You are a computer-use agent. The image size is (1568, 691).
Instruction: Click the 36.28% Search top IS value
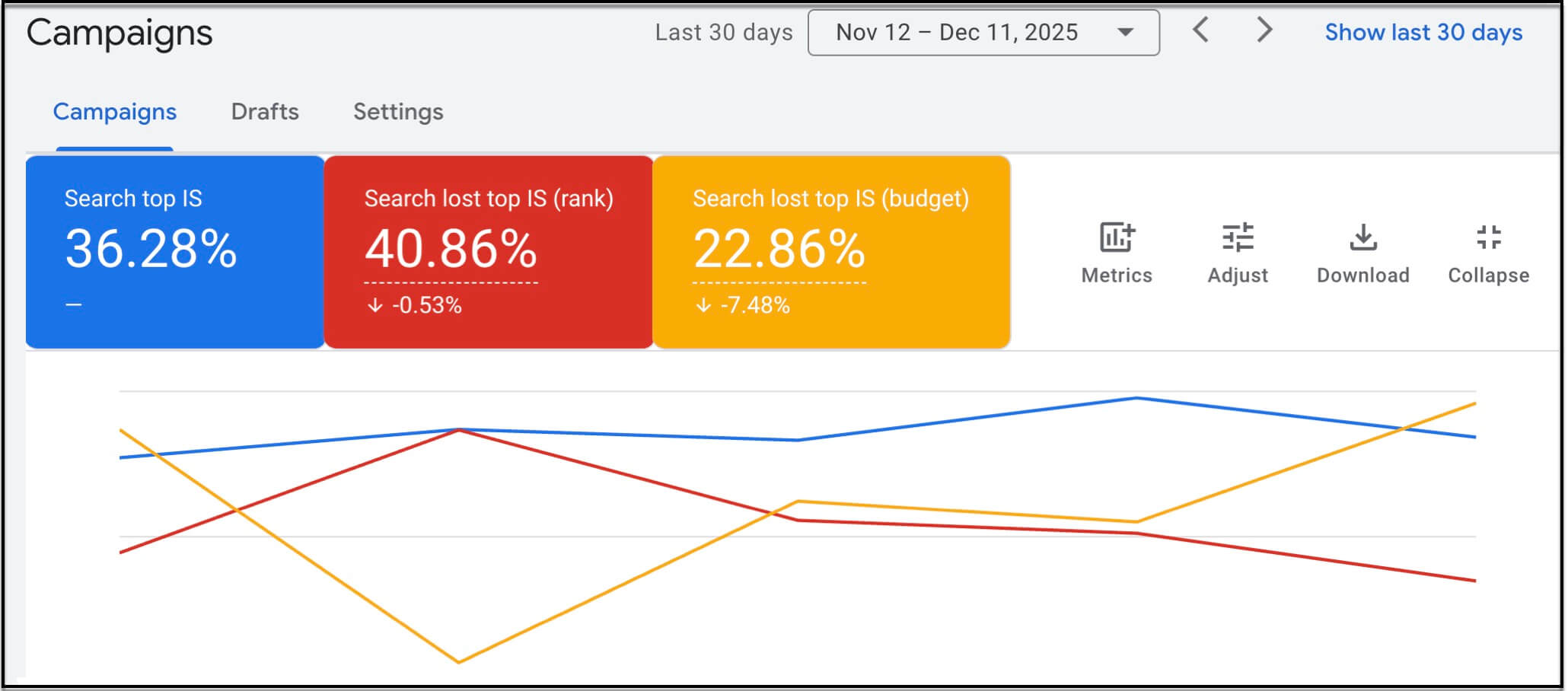pyautogui.click(x=151, y=249)
